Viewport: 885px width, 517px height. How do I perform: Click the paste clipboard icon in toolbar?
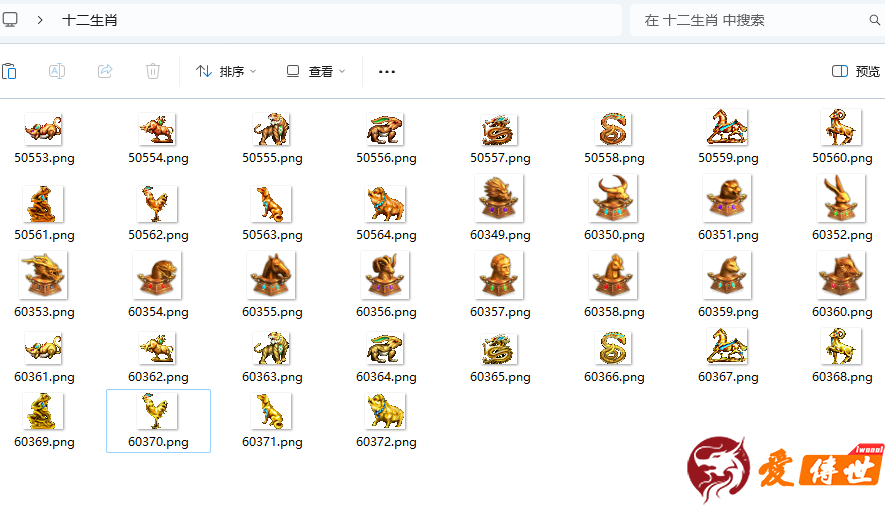(x=9, y=71)
